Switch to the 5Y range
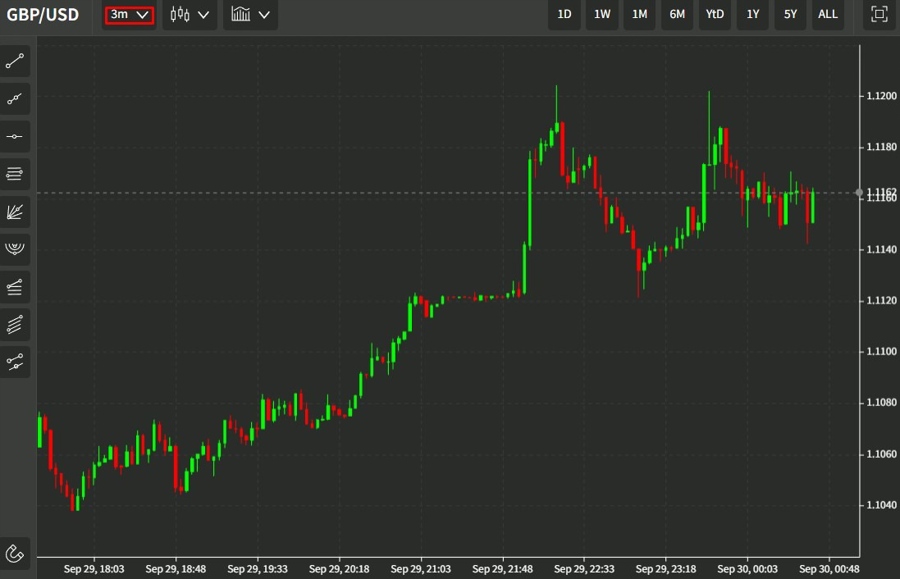This screenshot has height=579, width=900. (x=790, y=14)
